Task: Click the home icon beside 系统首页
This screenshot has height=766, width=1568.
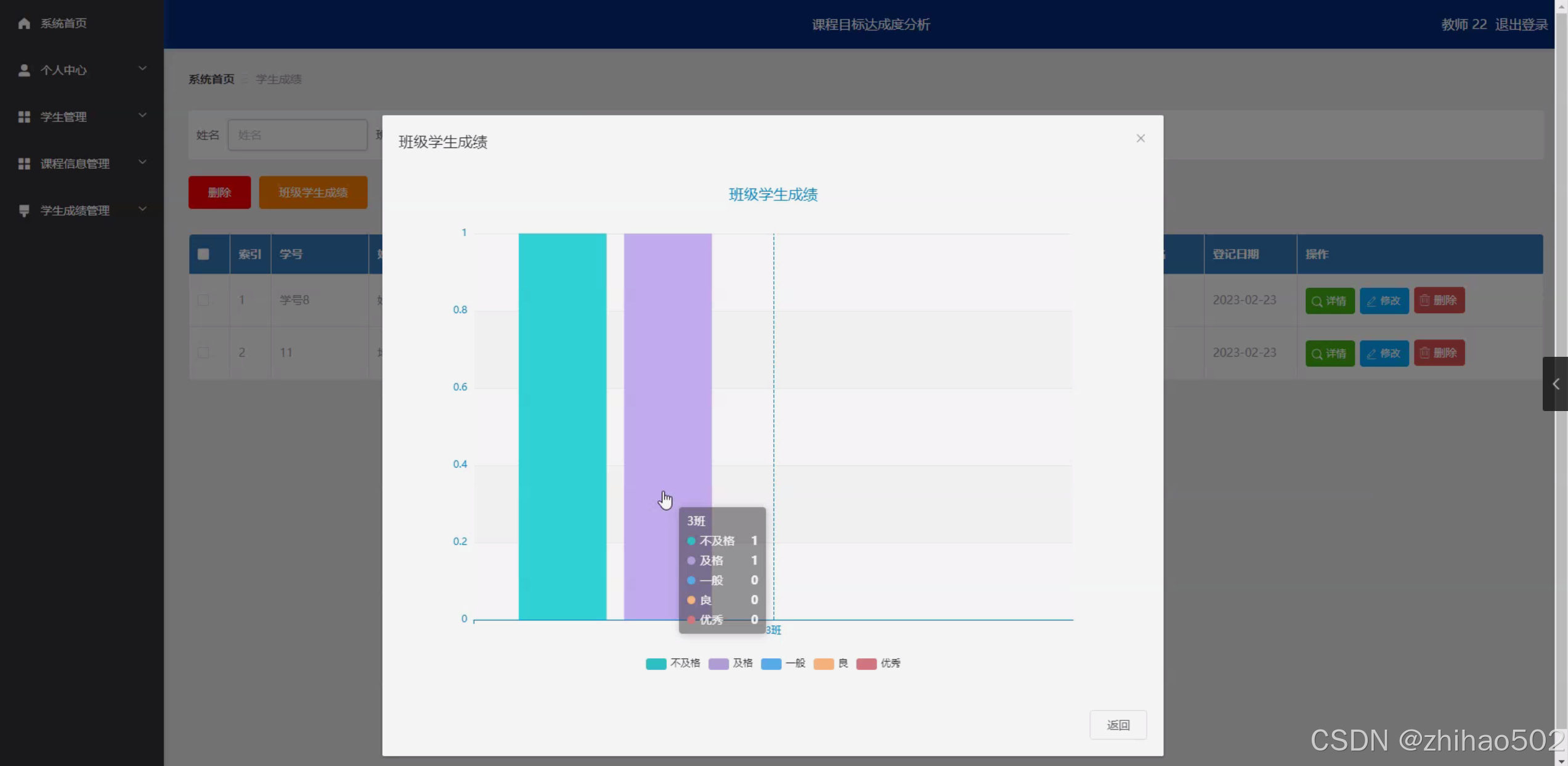Action: pos(24,23)
